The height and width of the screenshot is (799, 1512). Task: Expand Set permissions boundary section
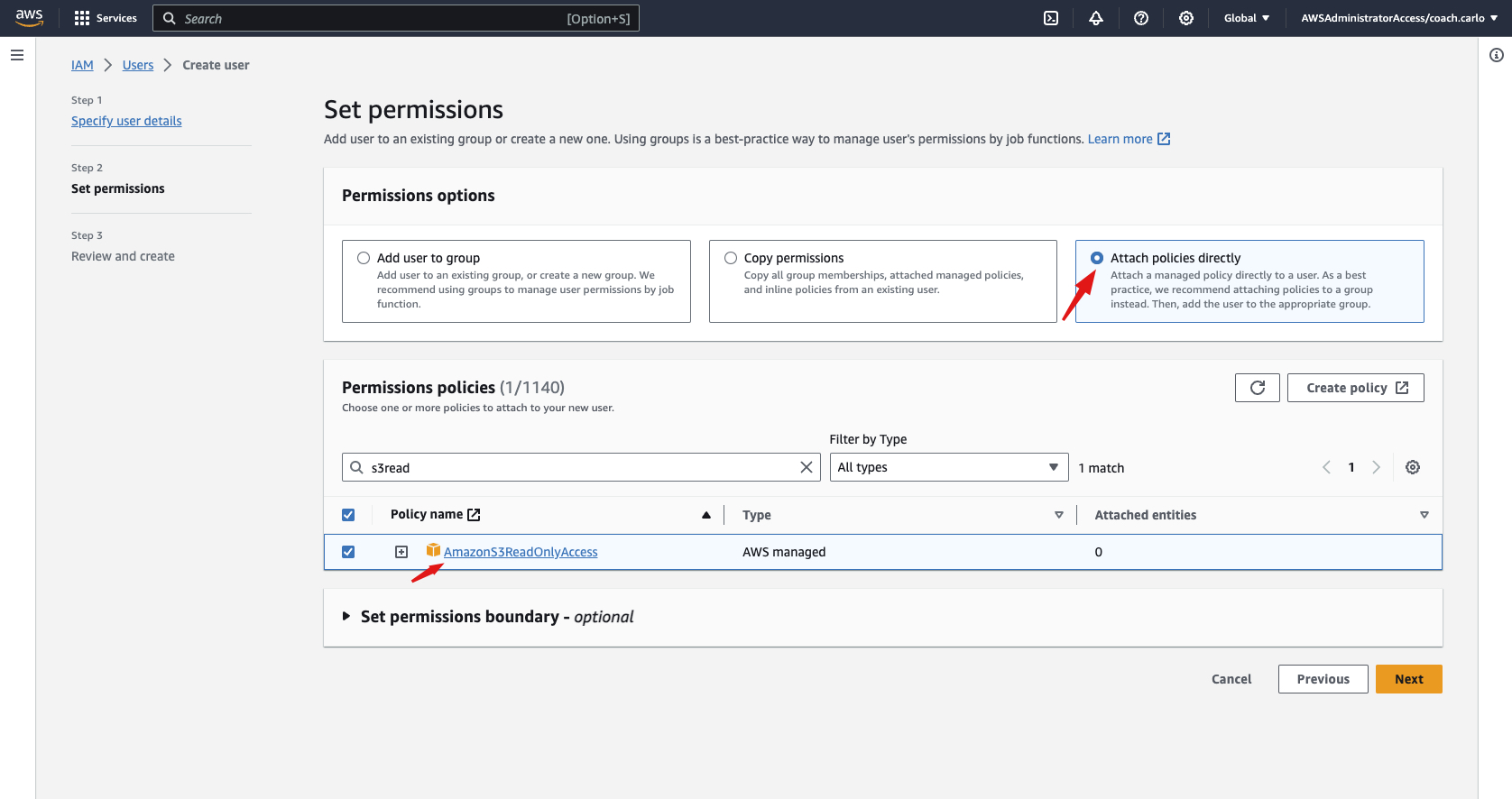[x=346, y=617]
